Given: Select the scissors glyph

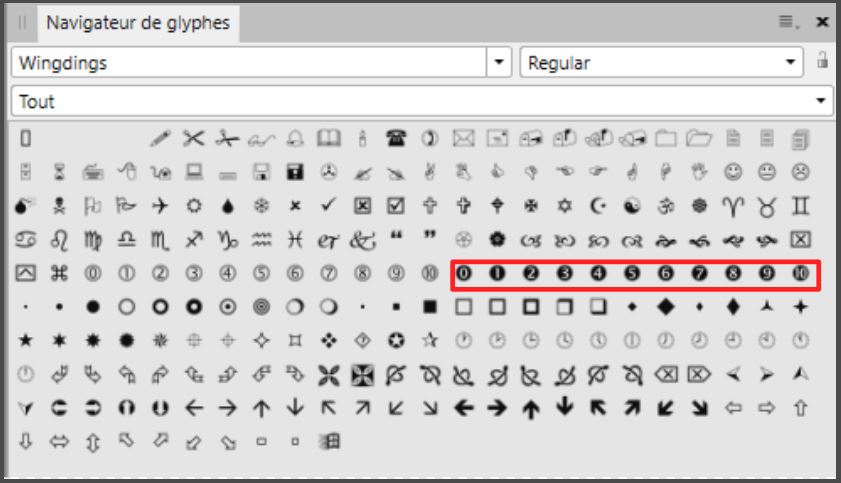Looking at the screenshot, I should (x=194, y=139).
